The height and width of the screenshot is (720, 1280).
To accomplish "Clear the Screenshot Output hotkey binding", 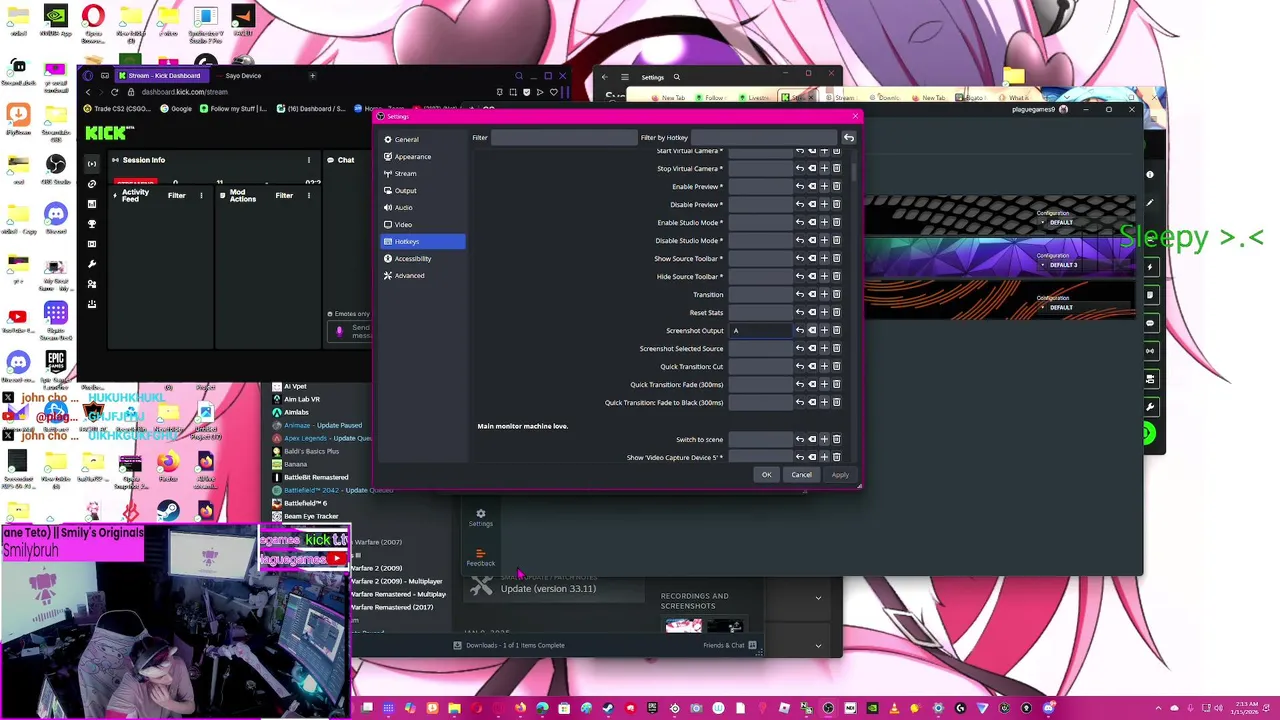I will (x=812, y=330).
